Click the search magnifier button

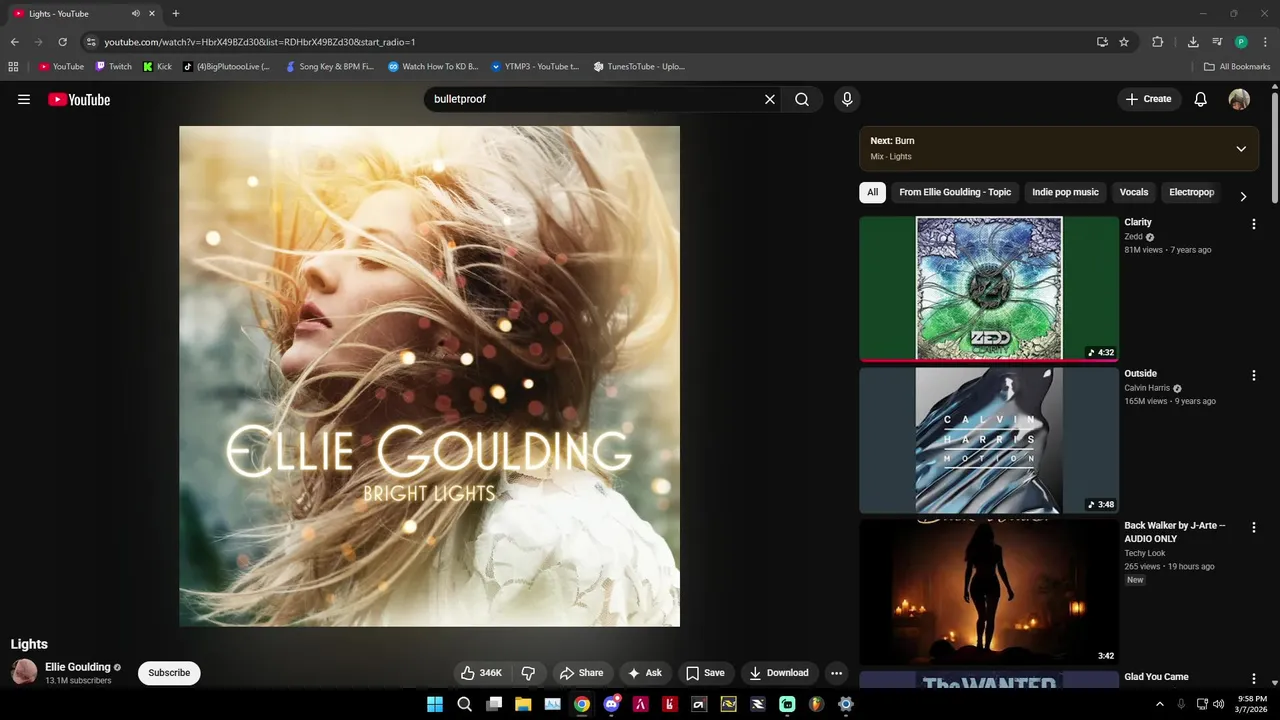pos(802,99)
